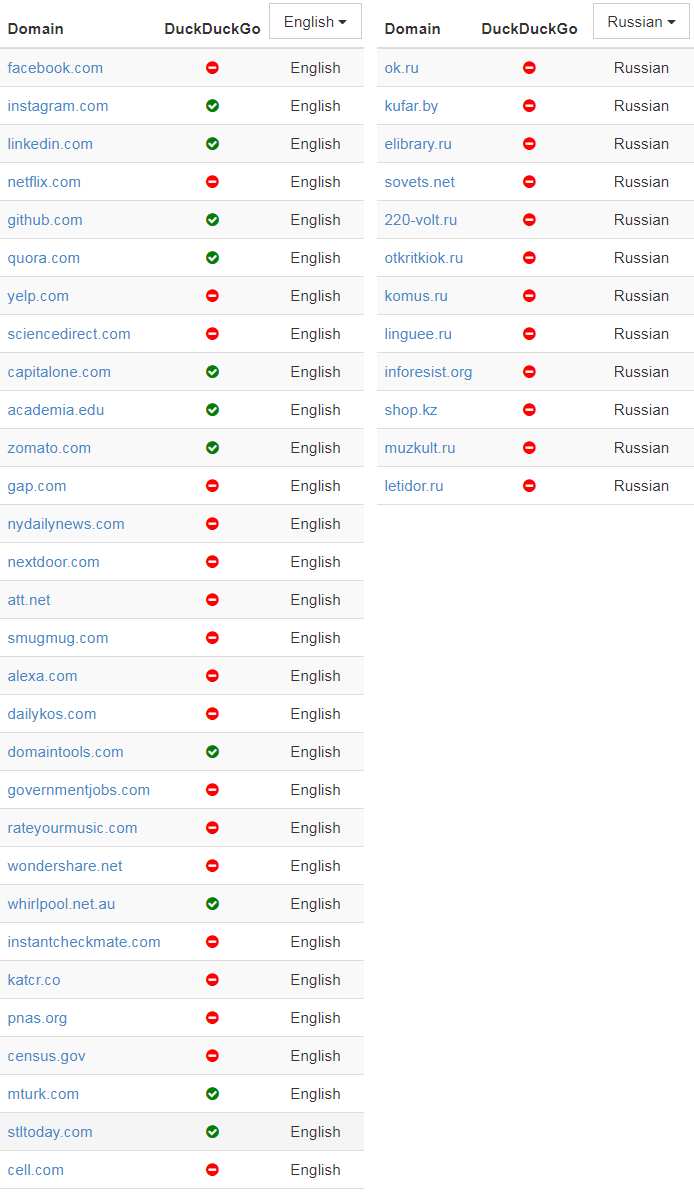Click the DuckDuckGo column header
Image resolution: width=694 pixels, height=1194 pixels.
click(x=212, y=29)
